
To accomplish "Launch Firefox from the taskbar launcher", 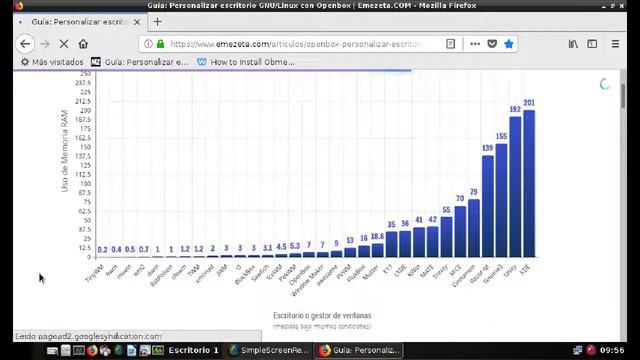I will click(x=92, y=351).
